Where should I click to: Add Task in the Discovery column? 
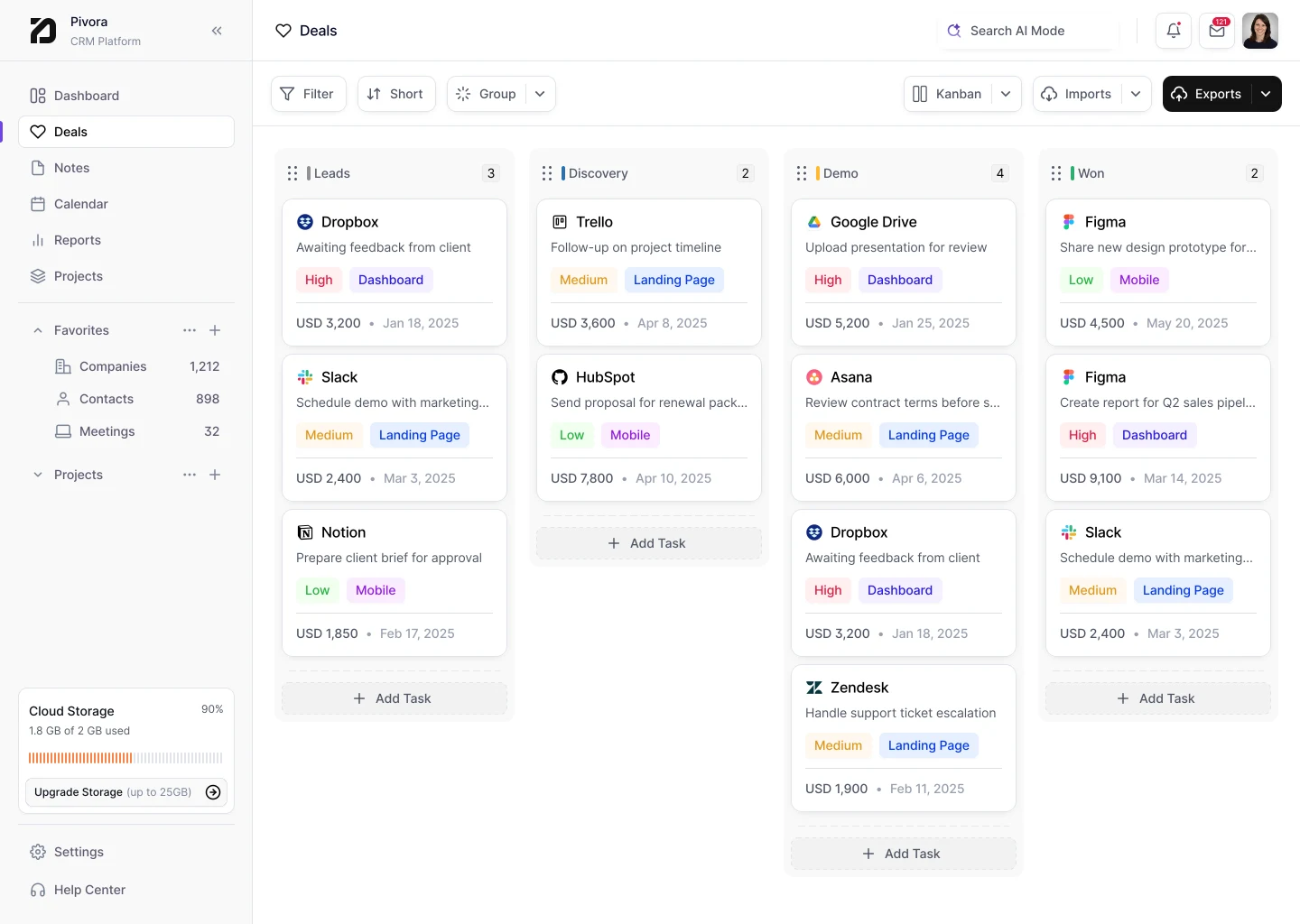[x=649, y=543]
